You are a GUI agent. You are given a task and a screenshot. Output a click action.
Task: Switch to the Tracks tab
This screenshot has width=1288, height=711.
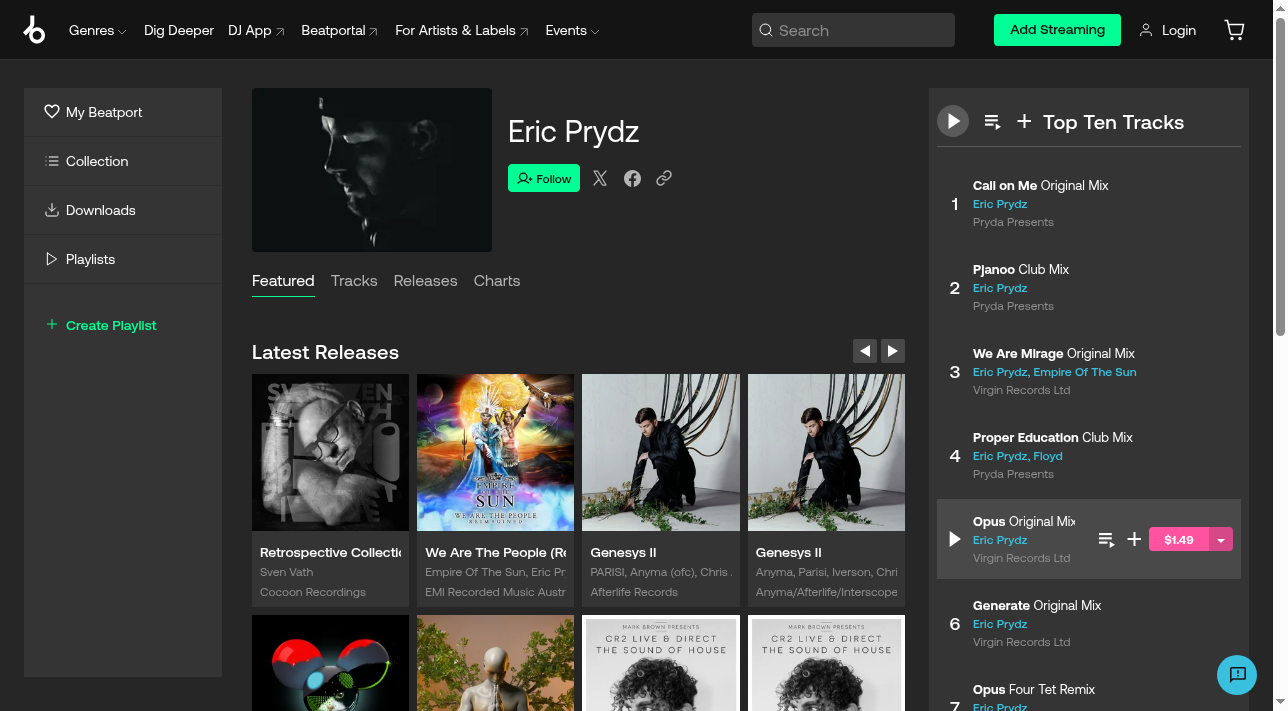(x=354, y=281)
